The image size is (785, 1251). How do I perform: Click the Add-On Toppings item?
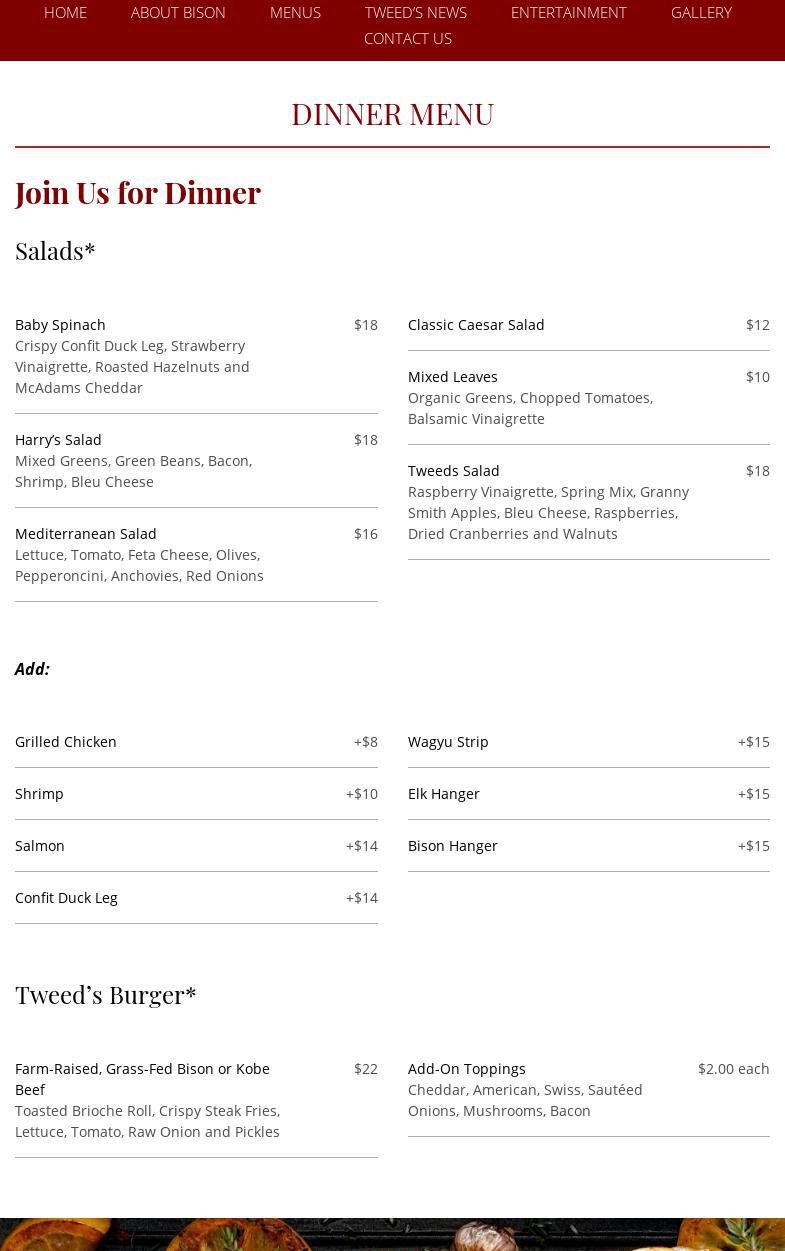click(x=466, y=1069)
